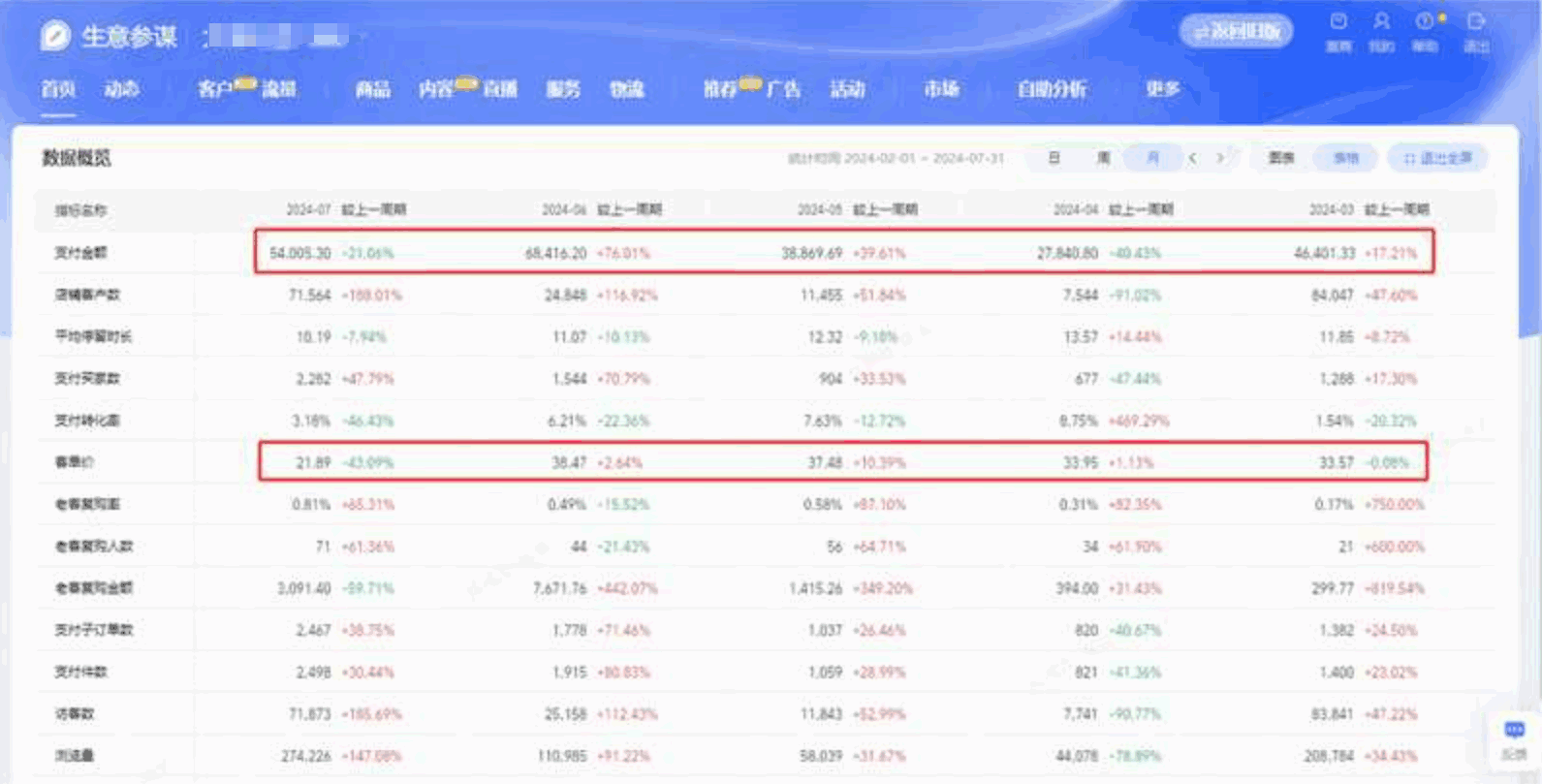Switch time granularity to 周

[1103, 158]
